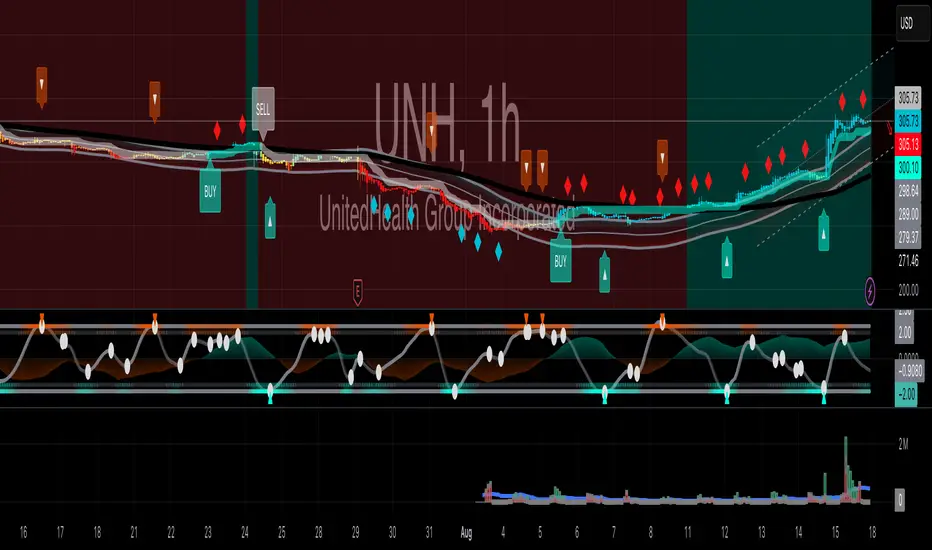Screen dimensions: 932x550
Task: Click the oscillator -0.9080 value label
Action: [909, 371]
